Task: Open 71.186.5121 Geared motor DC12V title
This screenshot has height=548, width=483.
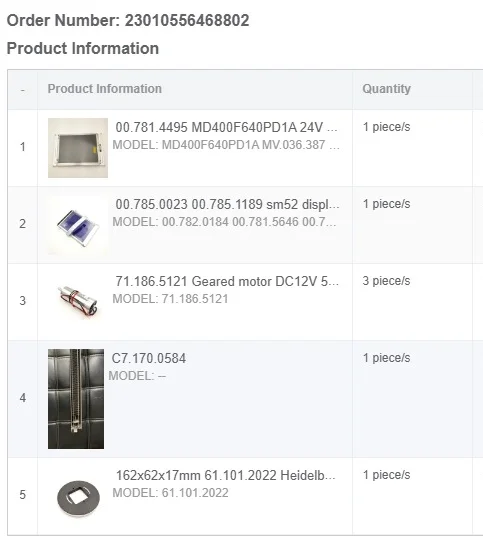Action: (x=227, y=281)
